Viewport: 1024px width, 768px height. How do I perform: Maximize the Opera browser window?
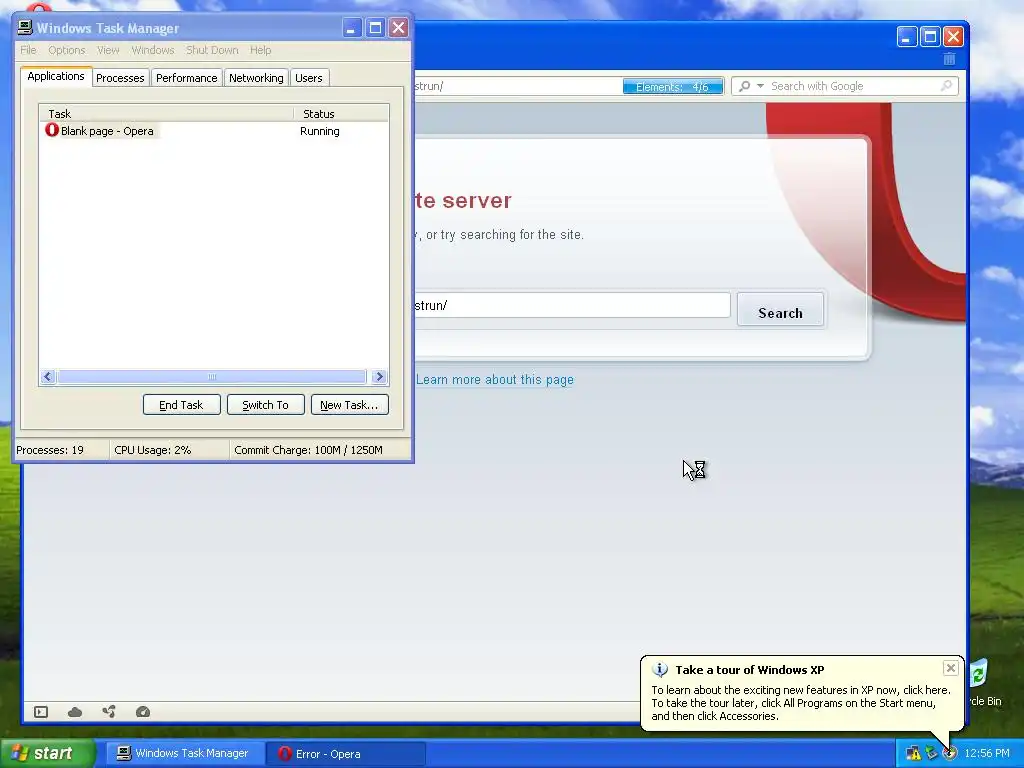click(x=930, y=37)
